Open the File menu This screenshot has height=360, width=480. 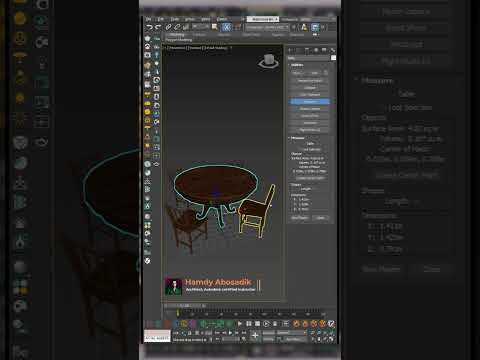[x=149, y=19]
